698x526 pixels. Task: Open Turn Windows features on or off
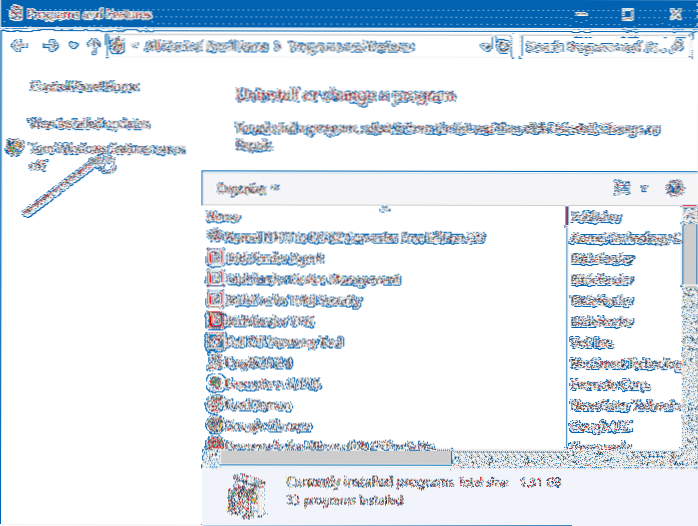coord(106,156)
